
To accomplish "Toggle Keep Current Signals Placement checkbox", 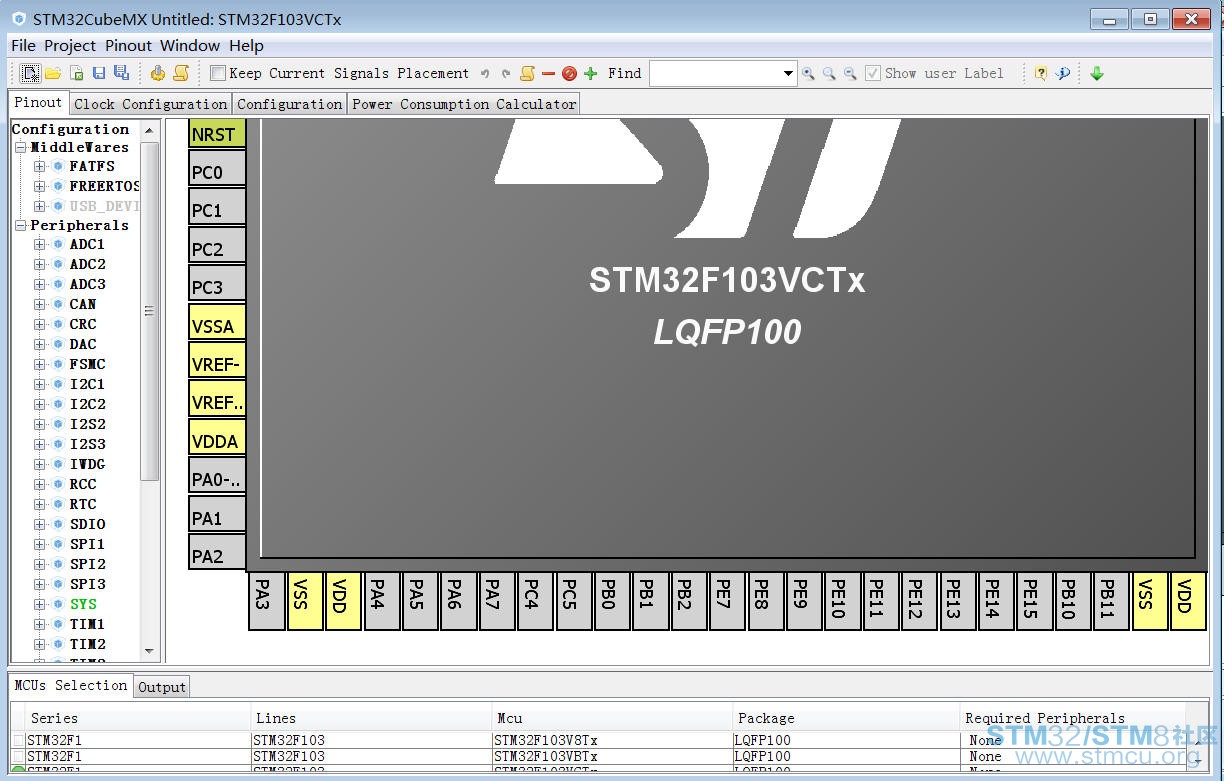I will tap(218, 73).
